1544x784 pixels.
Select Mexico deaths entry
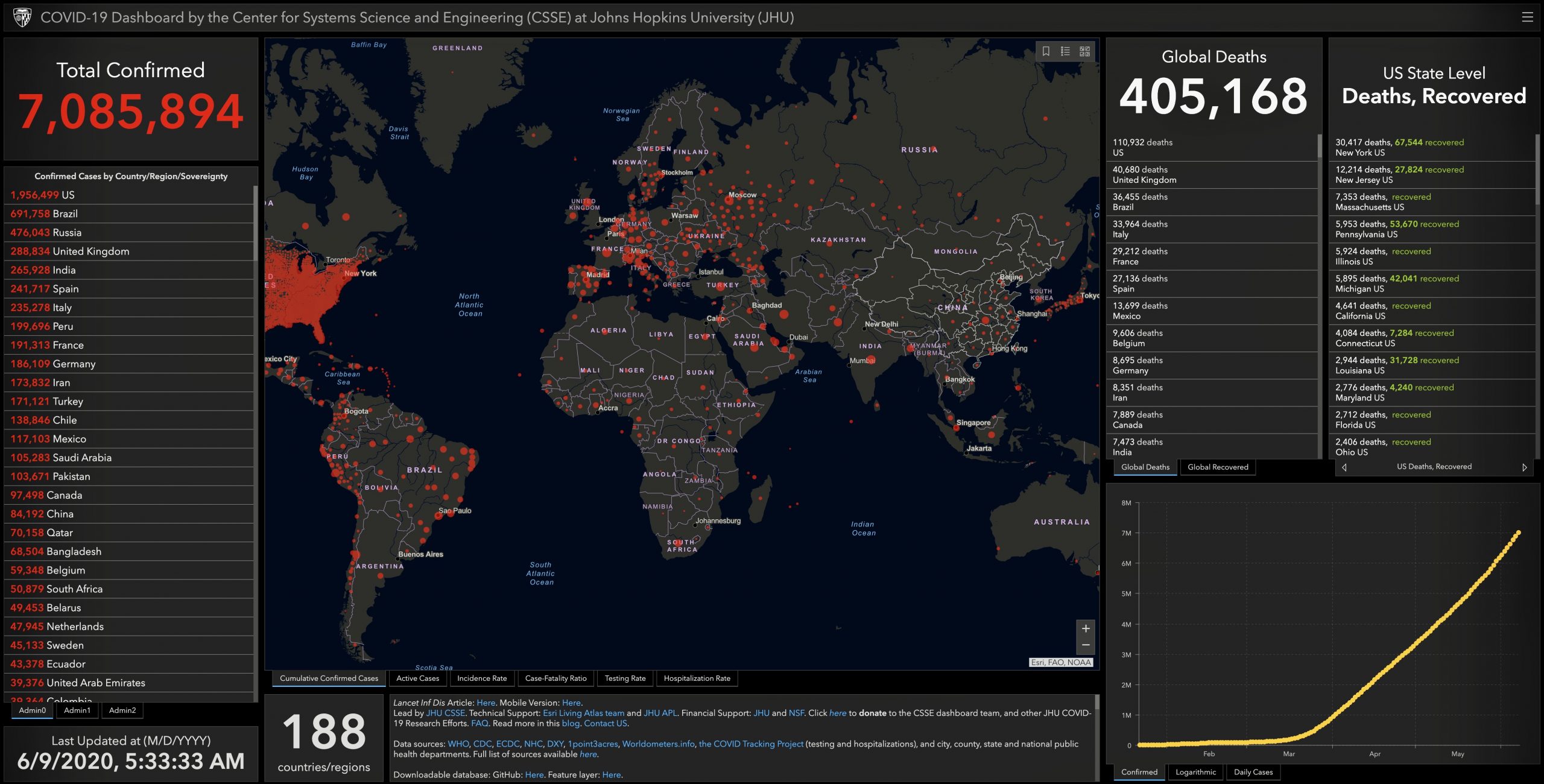click(x=1212, y=311)
